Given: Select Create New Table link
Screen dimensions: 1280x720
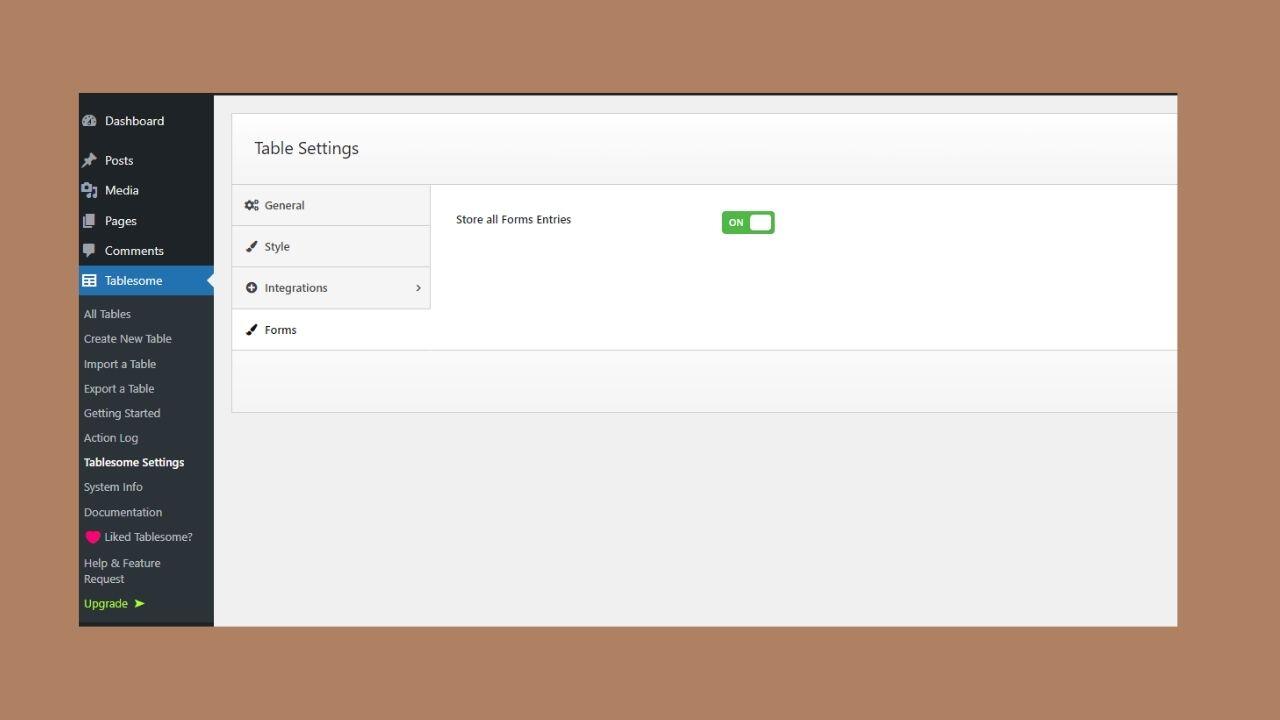Looking at the screenshot, I should click(128, 339).
